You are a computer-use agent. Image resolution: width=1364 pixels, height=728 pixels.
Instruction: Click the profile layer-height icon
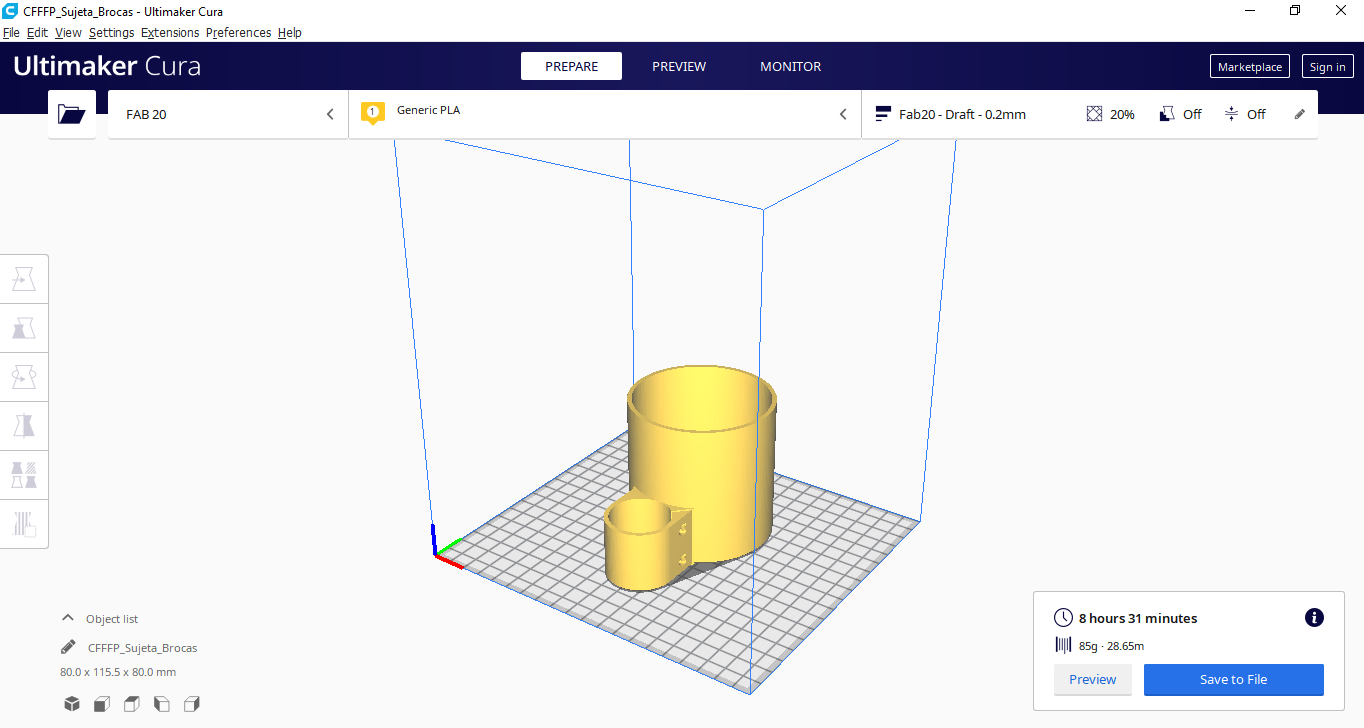883,114
